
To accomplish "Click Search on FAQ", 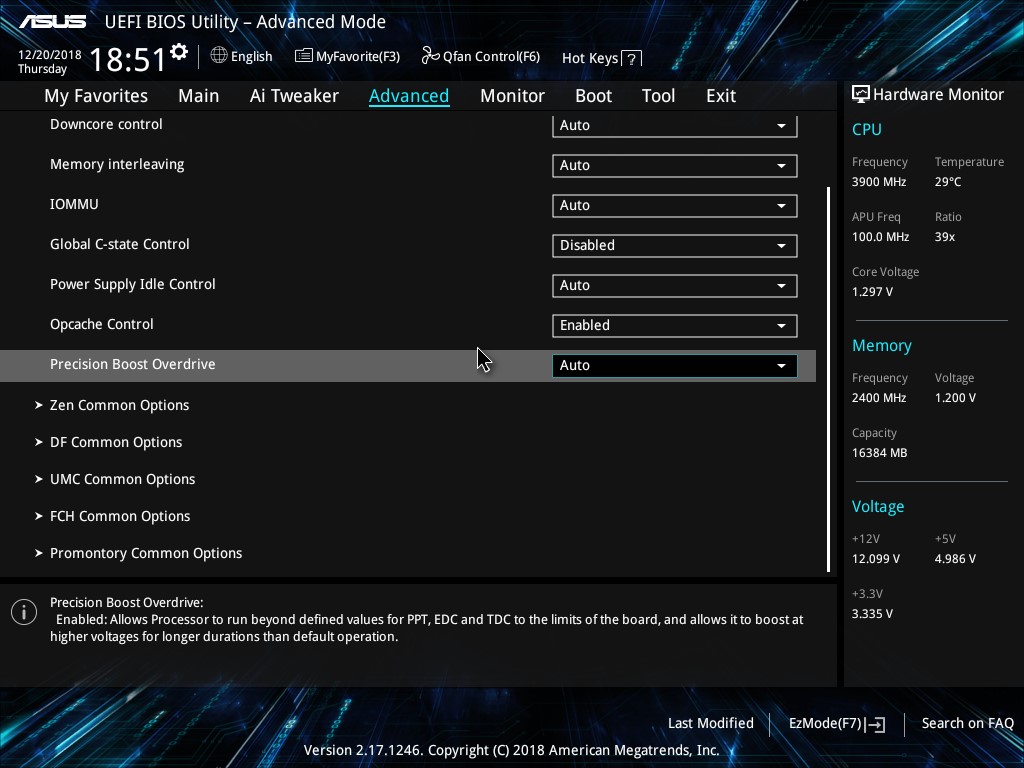I will click(968, 724).
